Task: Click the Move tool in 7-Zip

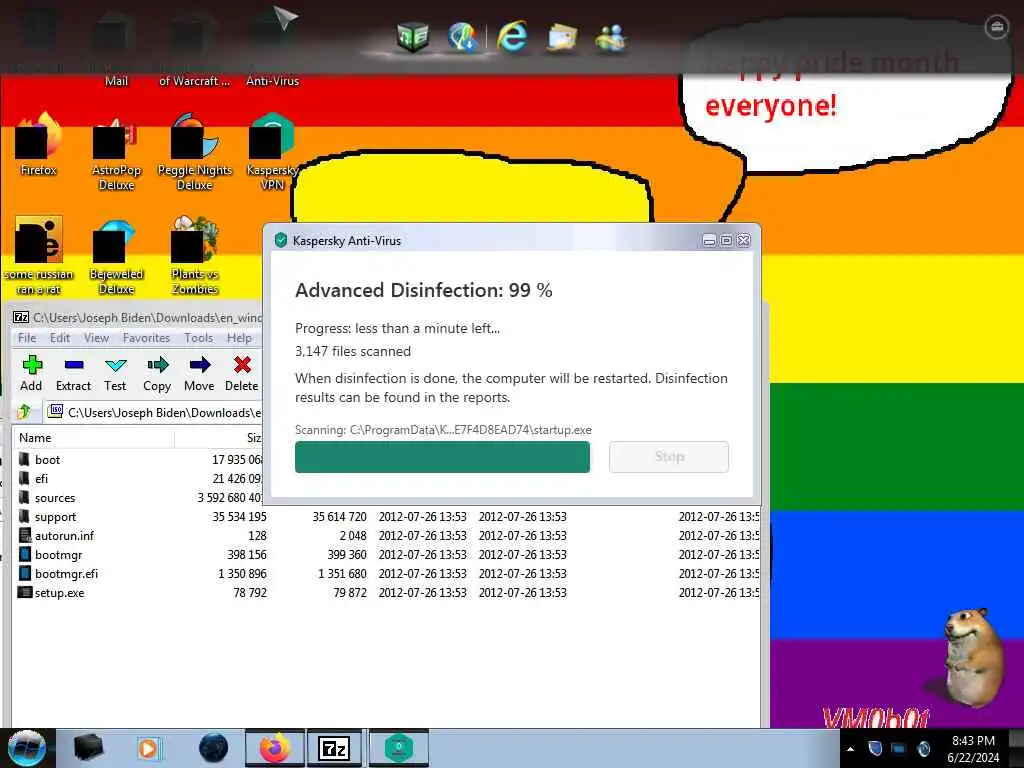Action: [x=199, y=374]
